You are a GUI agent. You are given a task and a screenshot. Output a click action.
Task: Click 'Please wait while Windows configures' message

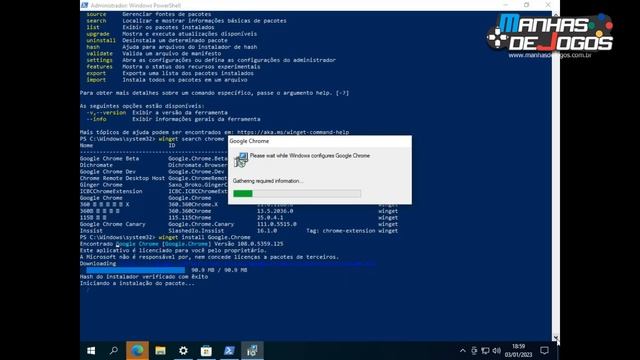click(310, 156)
